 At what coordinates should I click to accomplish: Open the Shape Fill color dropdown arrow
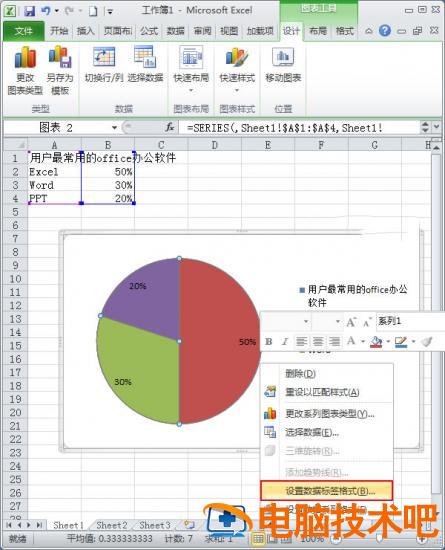point(388,341)
